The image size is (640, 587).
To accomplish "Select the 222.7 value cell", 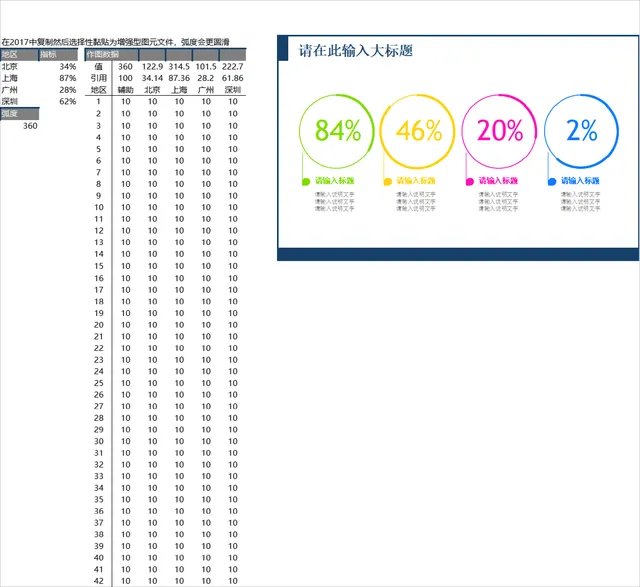I will 233,67.
